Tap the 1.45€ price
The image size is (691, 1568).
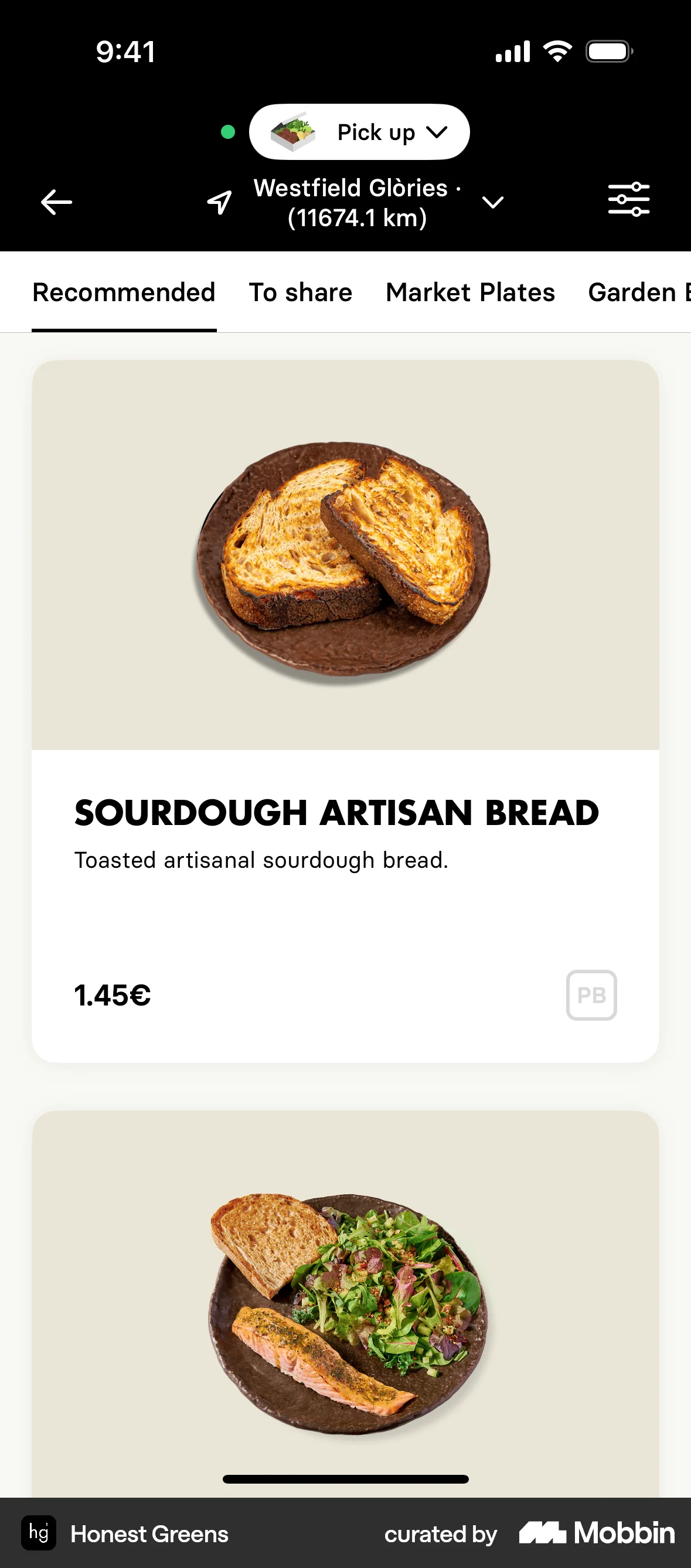(113, 996)
